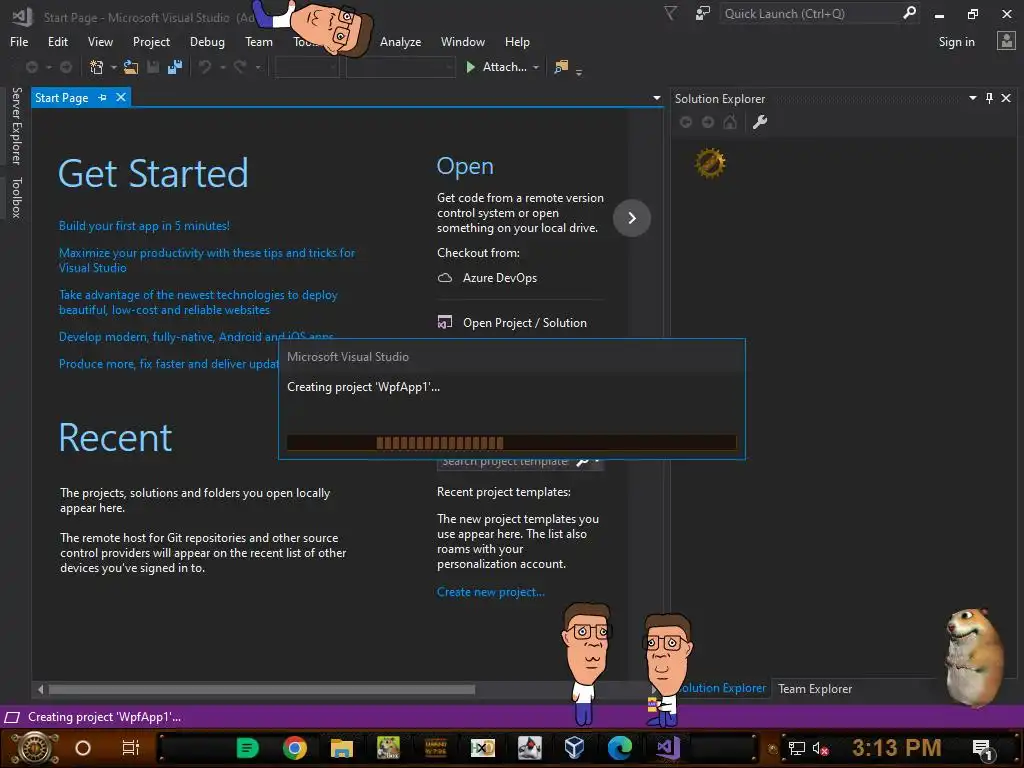The height and width of the screenshot is (768, 1024).
Task: Open the New Project button dropdown arrow
Action: (114, 67)
